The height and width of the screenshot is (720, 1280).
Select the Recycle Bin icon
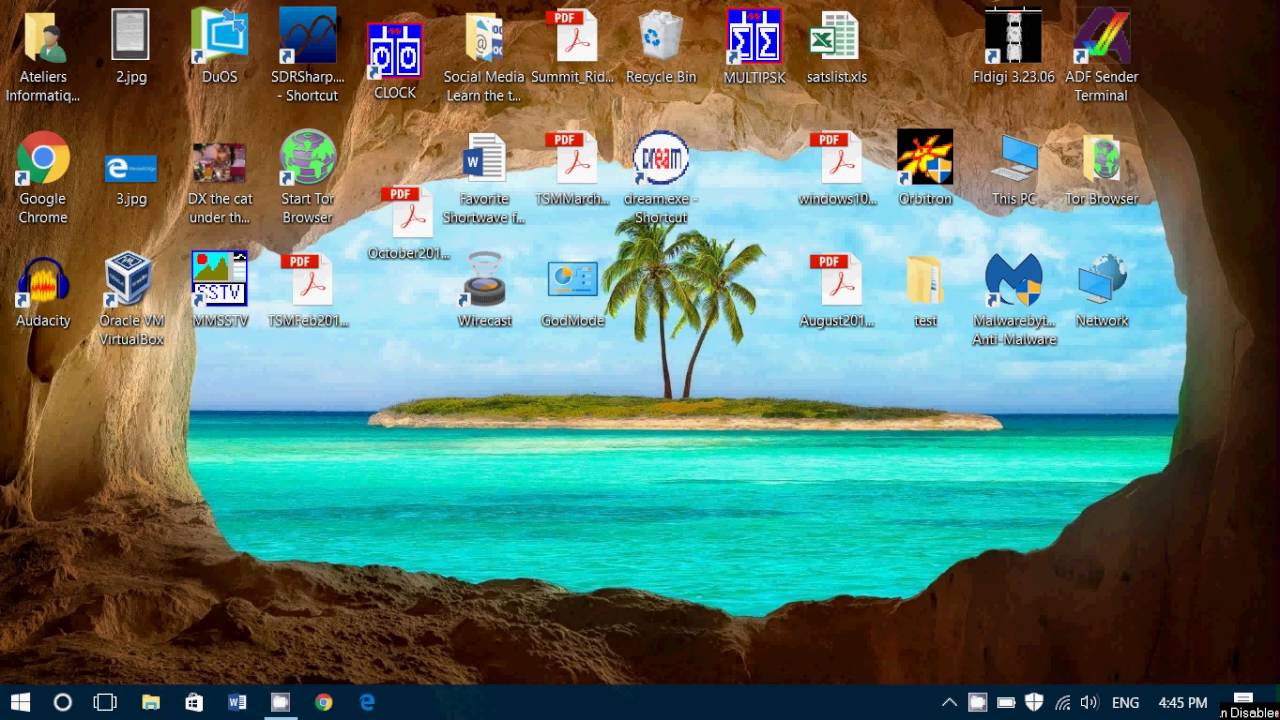pyautogui.click(x=660, y=38)
